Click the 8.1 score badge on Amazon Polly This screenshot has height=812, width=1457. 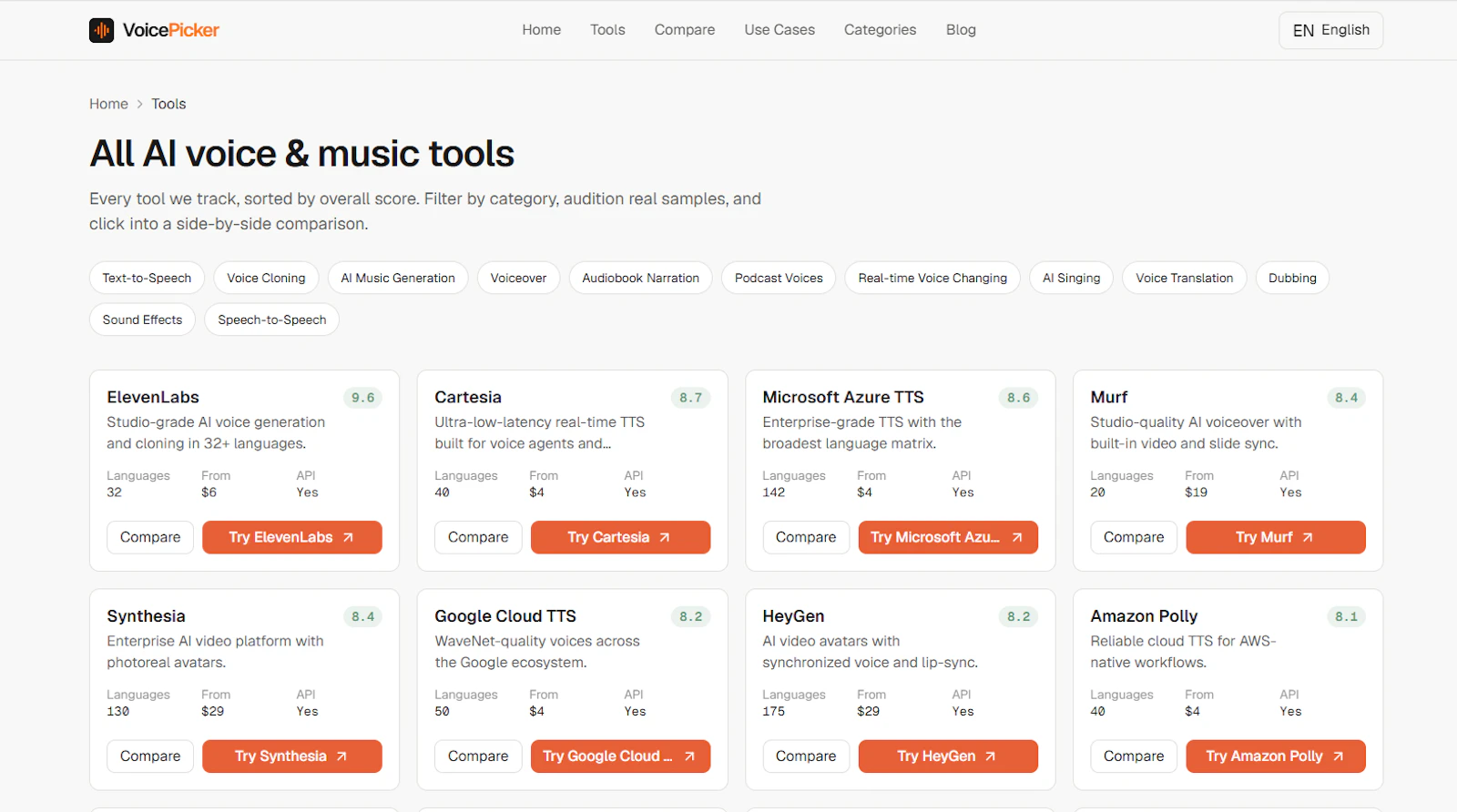[1346, 616]
